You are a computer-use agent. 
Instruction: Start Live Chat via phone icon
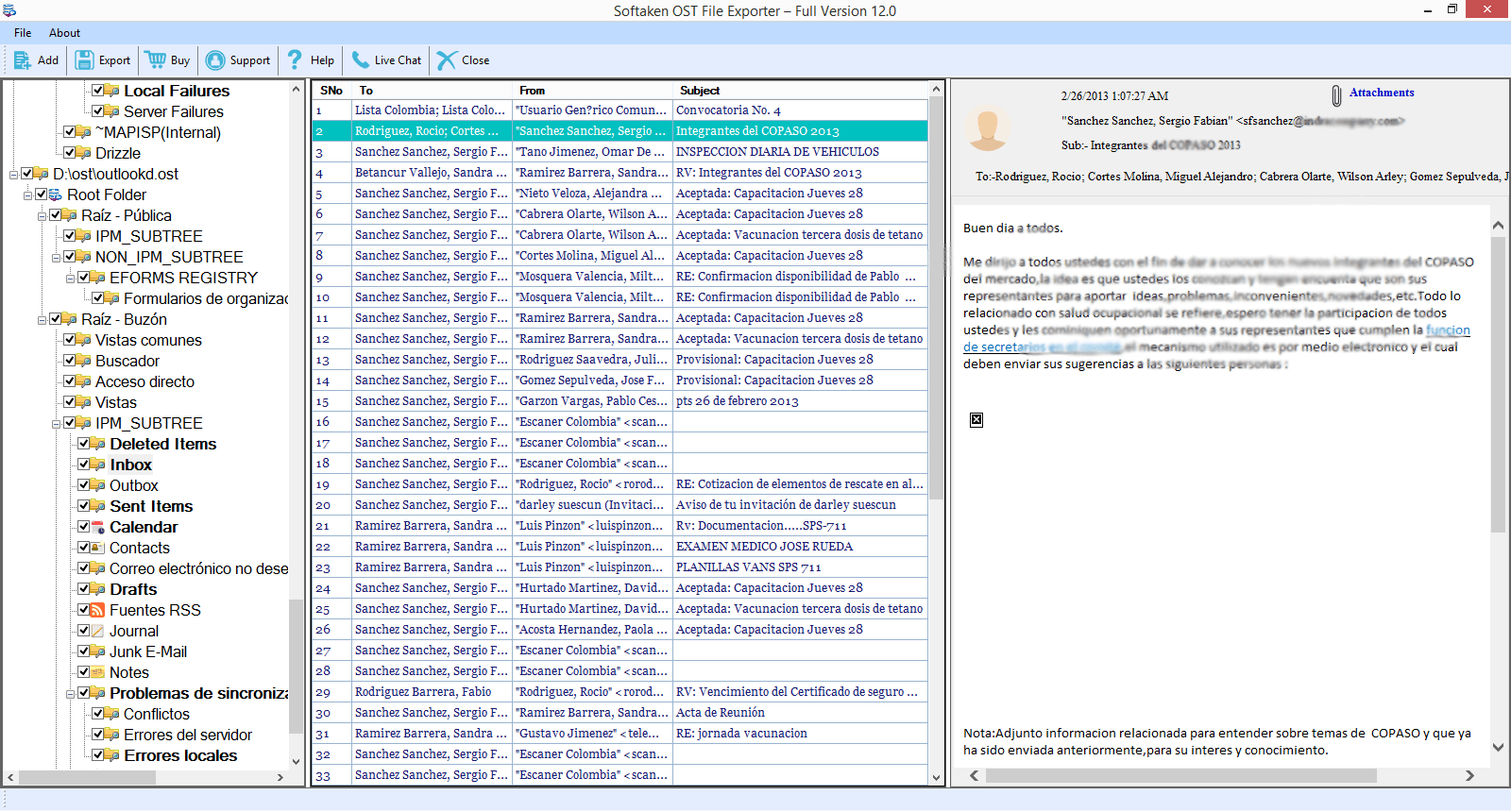360,60
